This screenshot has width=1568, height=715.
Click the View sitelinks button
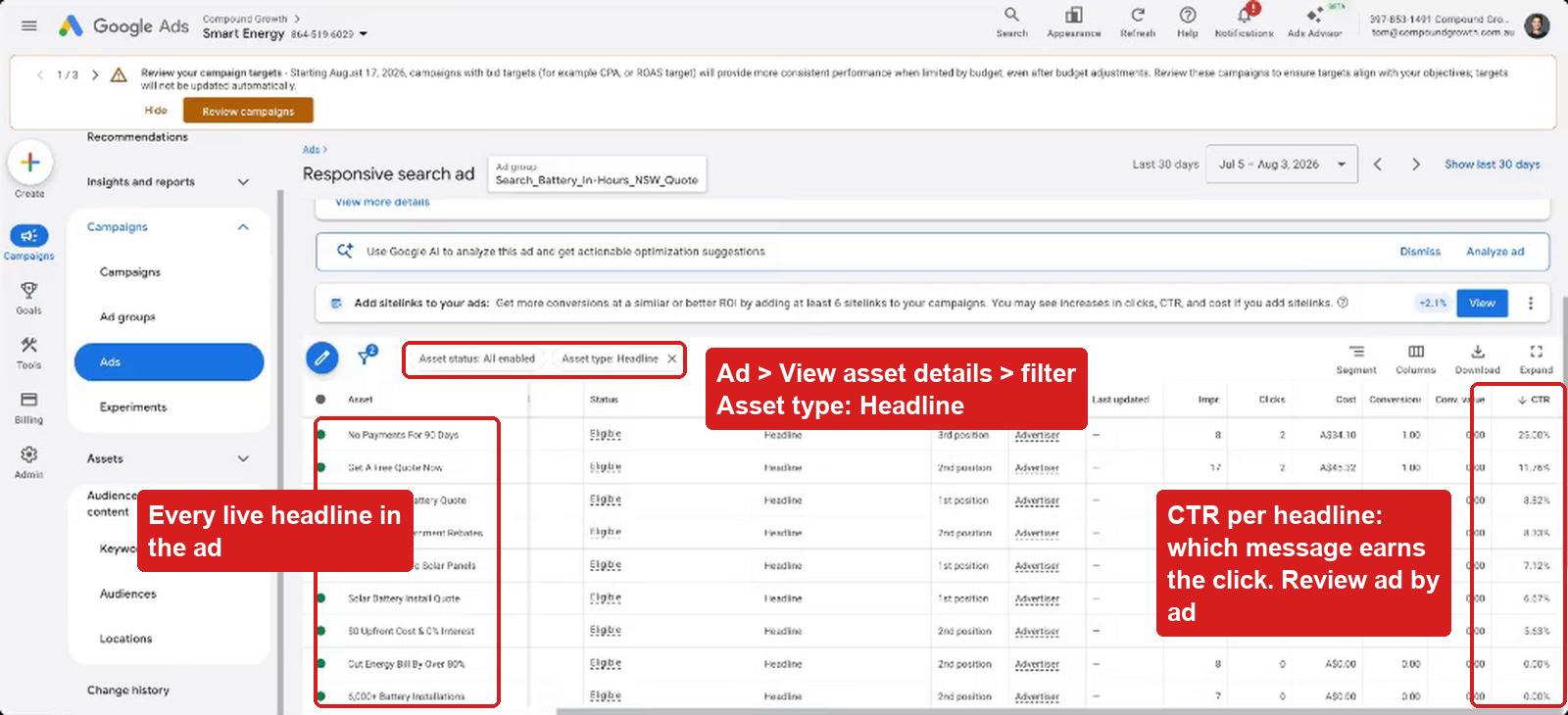tap(1482, 304)
